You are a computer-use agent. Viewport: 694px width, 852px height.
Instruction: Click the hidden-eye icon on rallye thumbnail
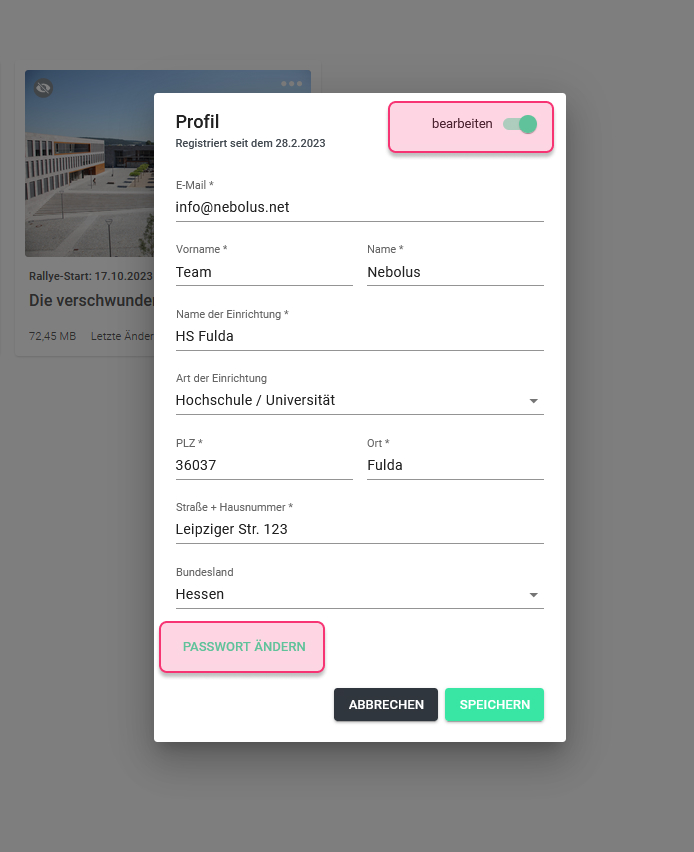43,88
